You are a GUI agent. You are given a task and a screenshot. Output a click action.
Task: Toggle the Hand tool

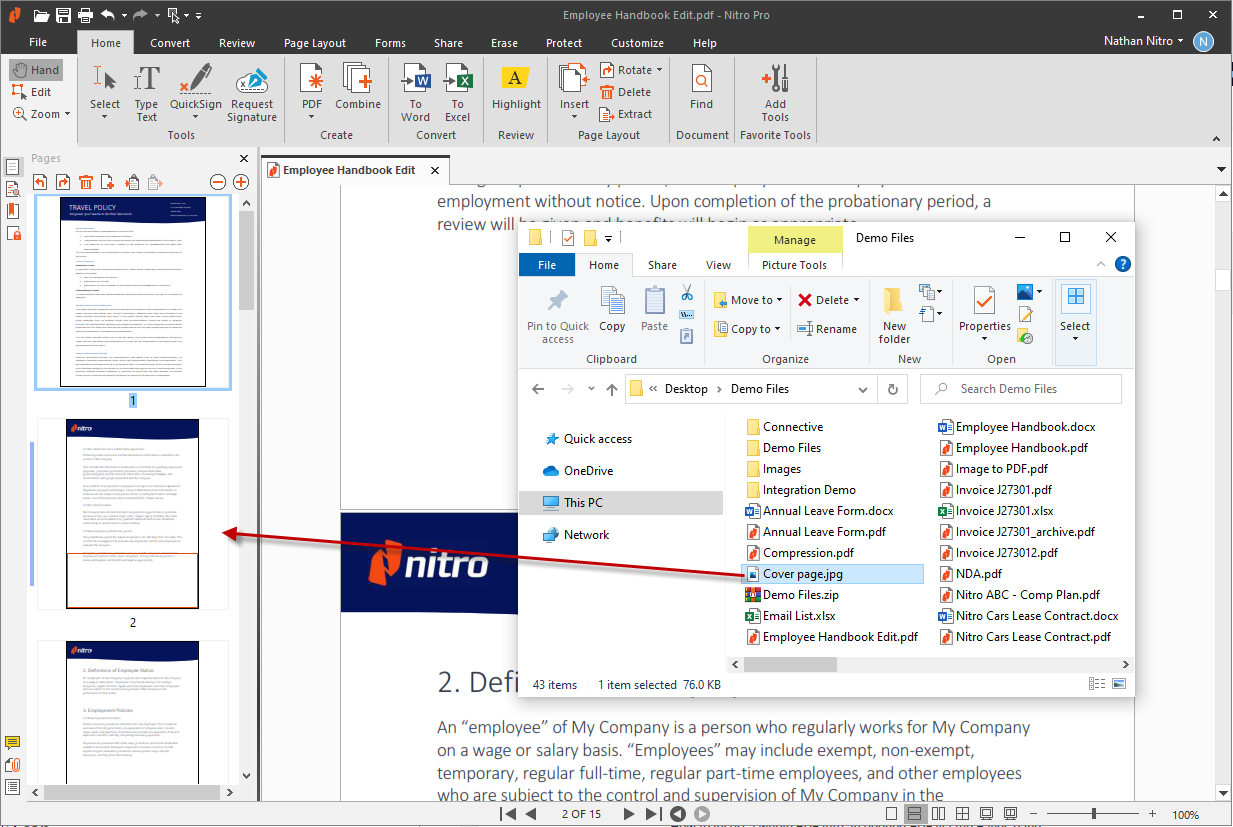pos(36,70)
